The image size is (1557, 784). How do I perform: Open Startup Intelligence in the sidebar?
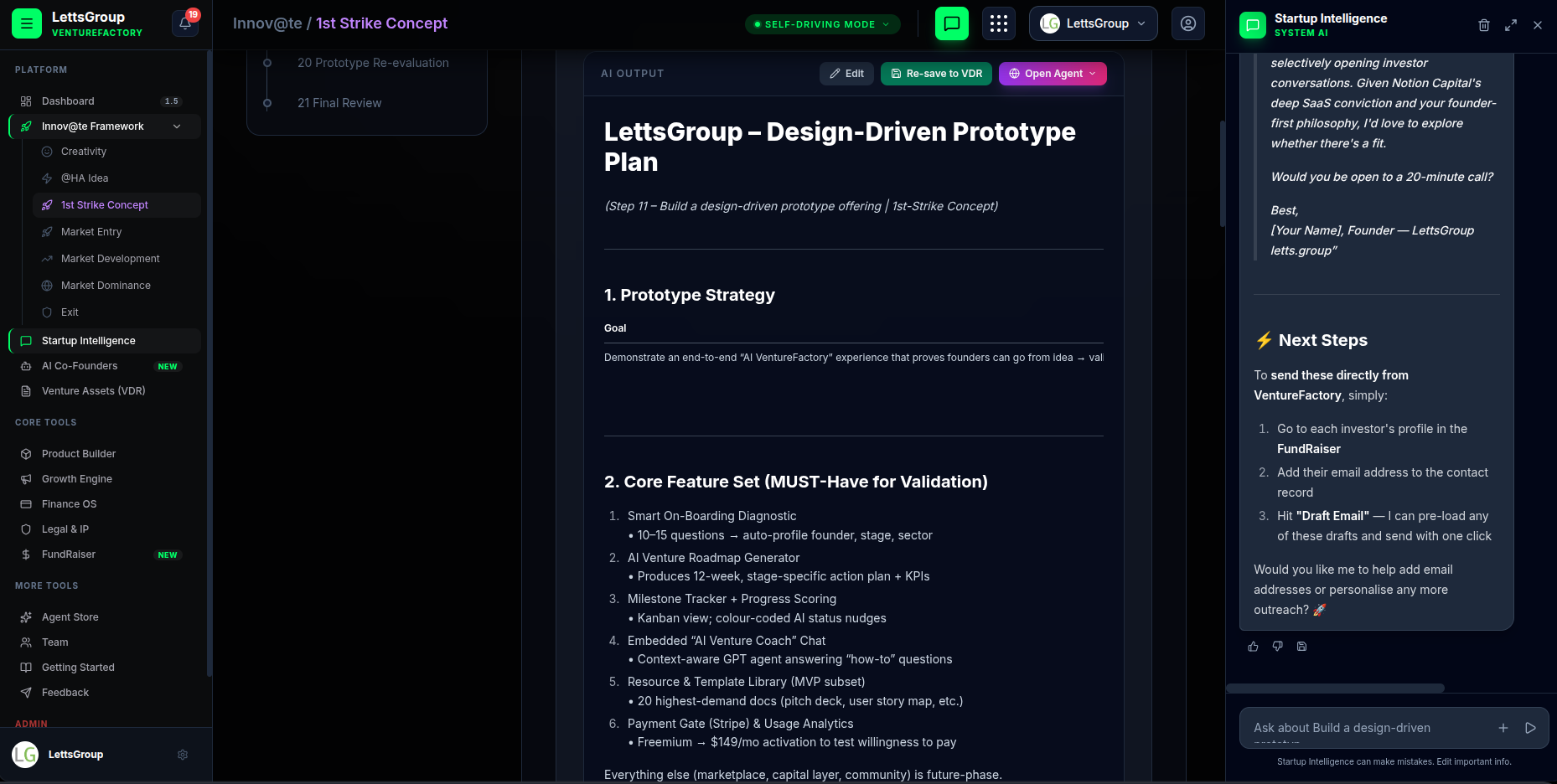point(105,341)
